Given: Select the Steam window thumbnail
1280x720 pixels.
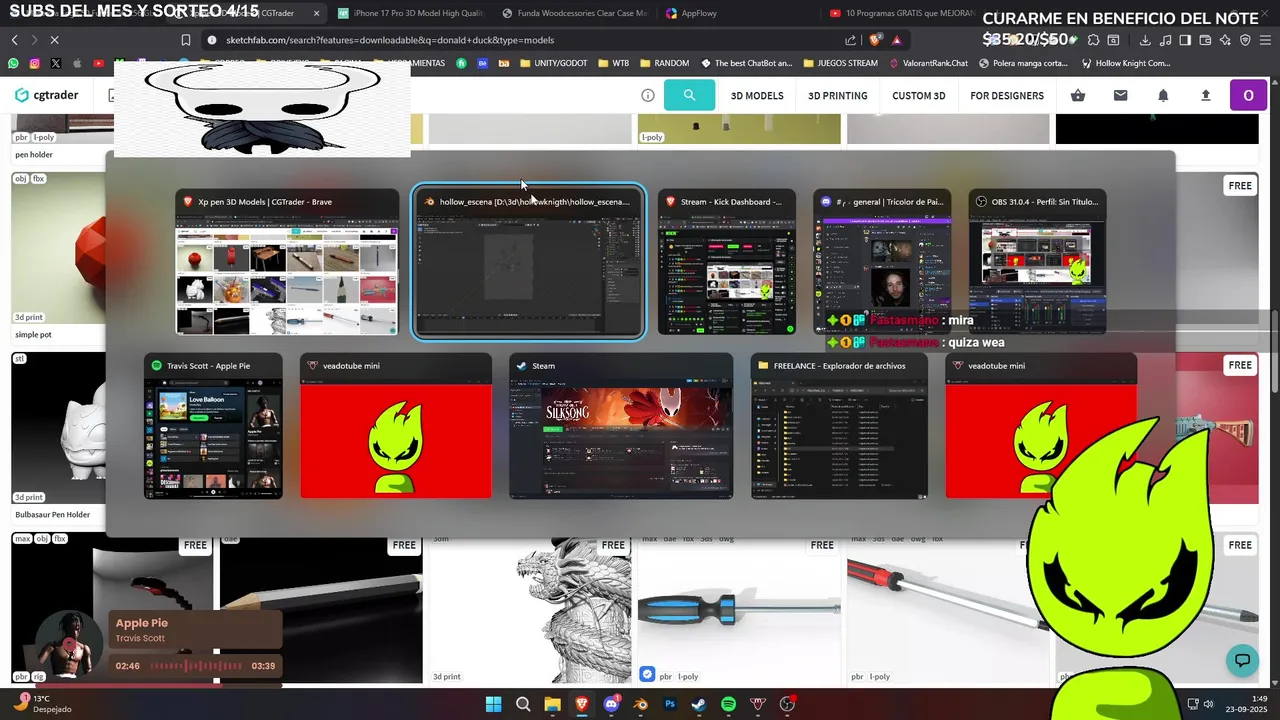Looking at the screenshot, I should 621,426.
